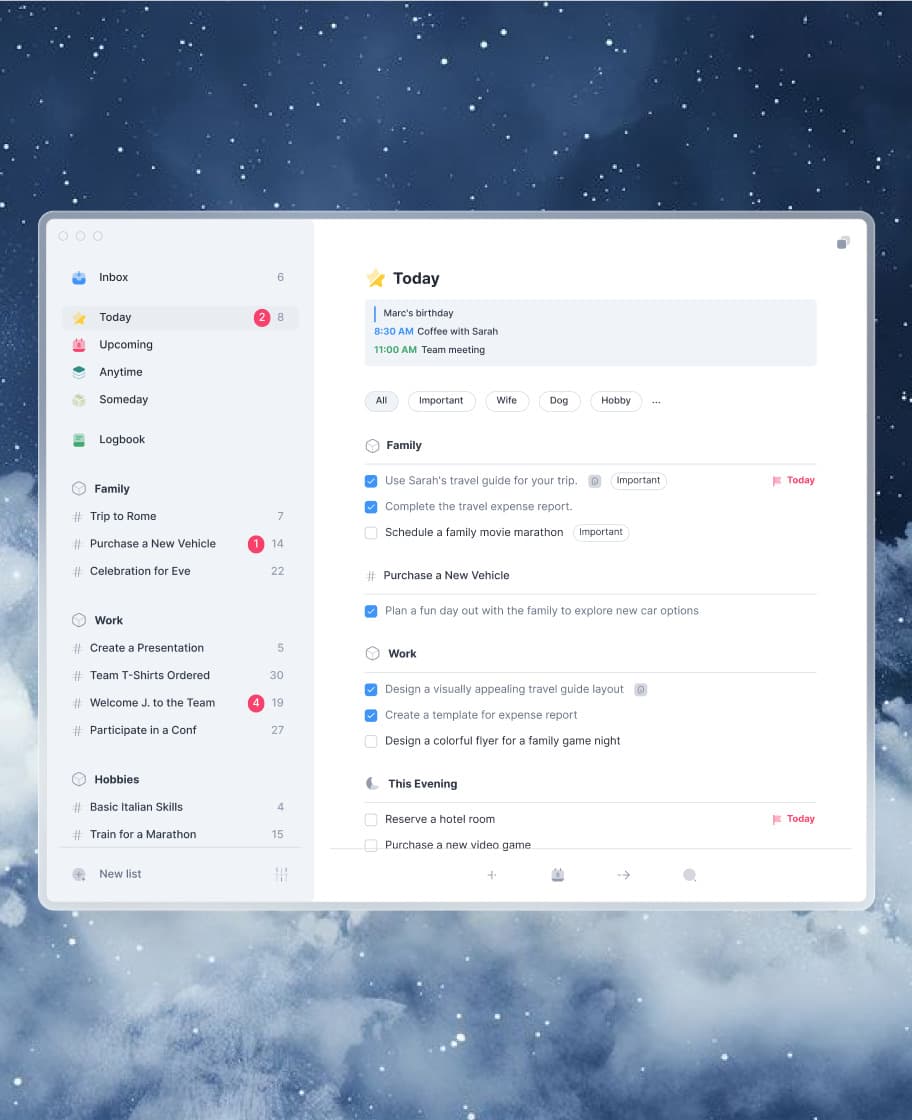Open the Upcoming list
912x1120 pixels.
click(x=181, y=345)
